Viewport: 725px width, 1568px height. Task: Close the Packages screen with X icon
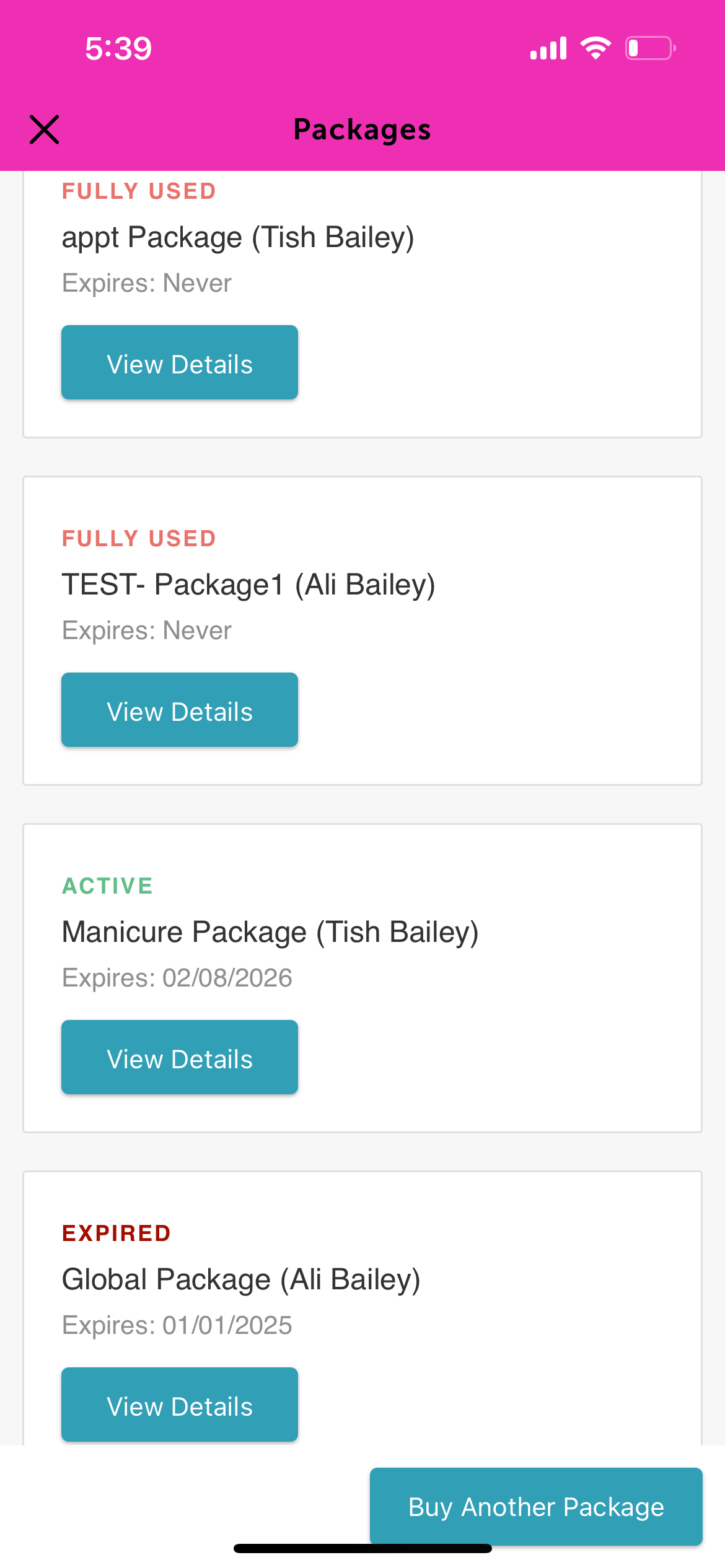(x=45, y=129)
